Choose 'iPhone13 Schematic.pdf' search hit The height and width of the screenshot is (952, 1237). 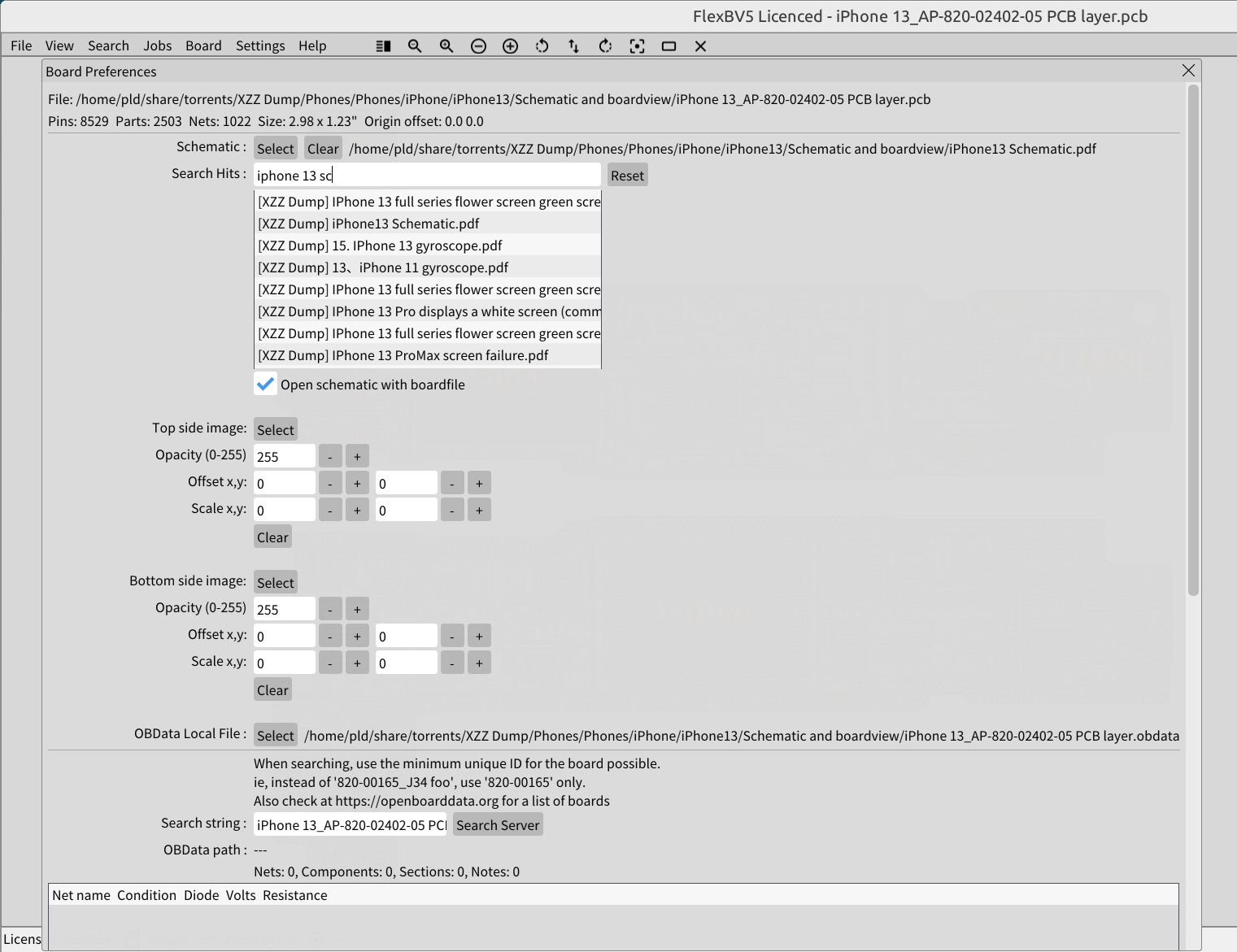pos(427,223)
